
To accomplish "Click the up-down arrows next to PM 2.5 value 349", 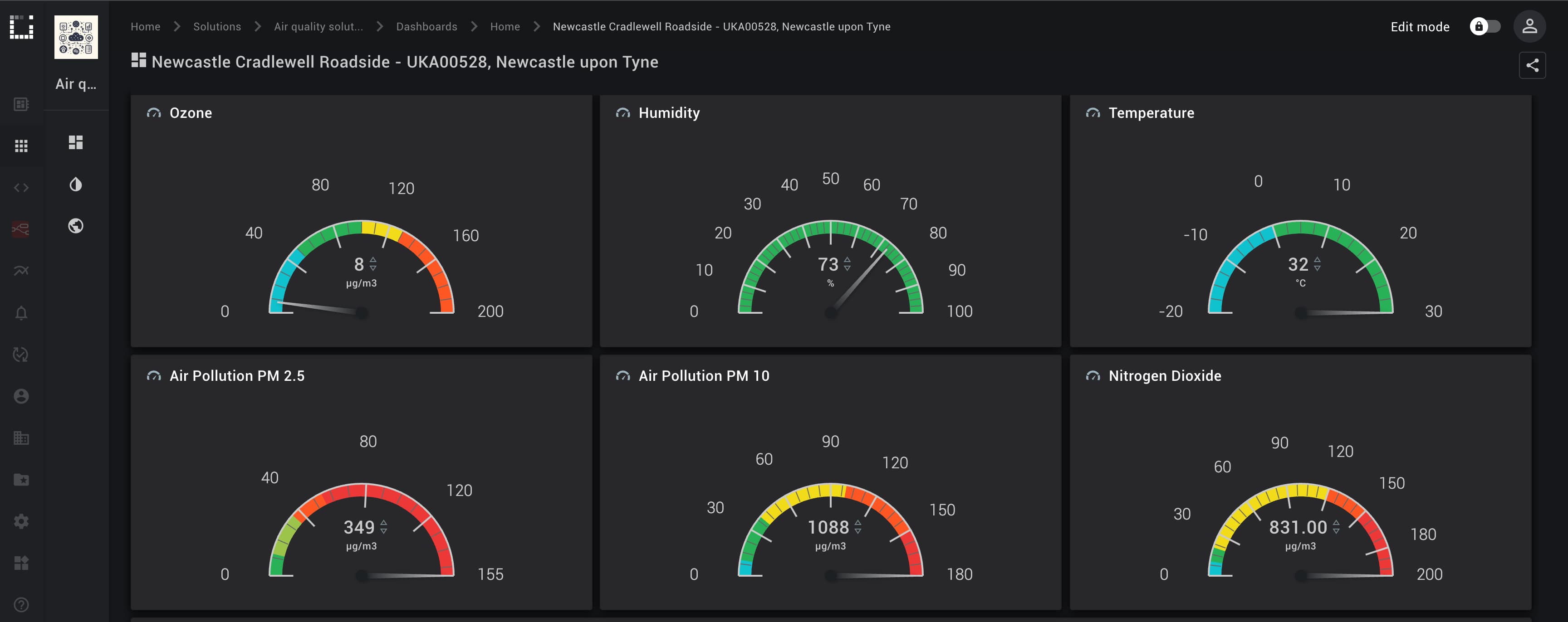I will pyautogui.click(x=383, y=526).
